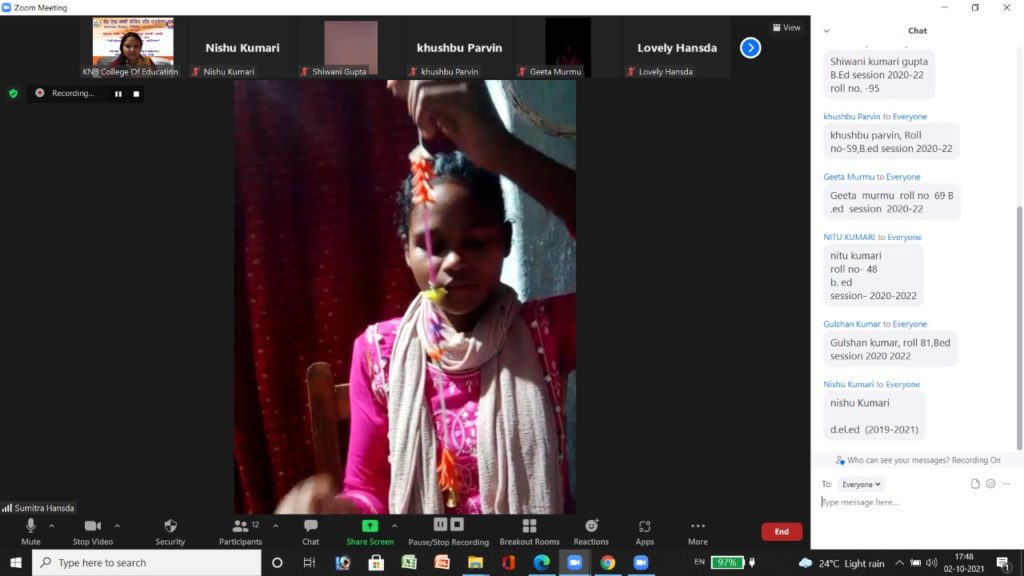The image size is (1024, 576).
Task: Open chat more options ellipsis
Action: tap(1006, 484)
